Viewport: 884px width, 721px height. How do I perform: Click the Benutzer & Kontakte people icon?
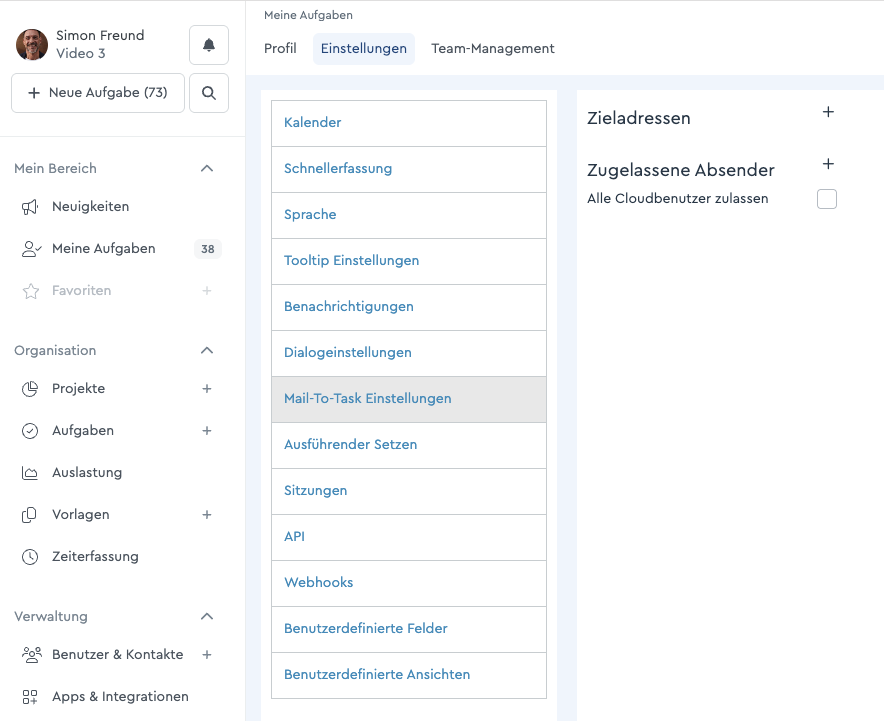click(x=32, y=654)
